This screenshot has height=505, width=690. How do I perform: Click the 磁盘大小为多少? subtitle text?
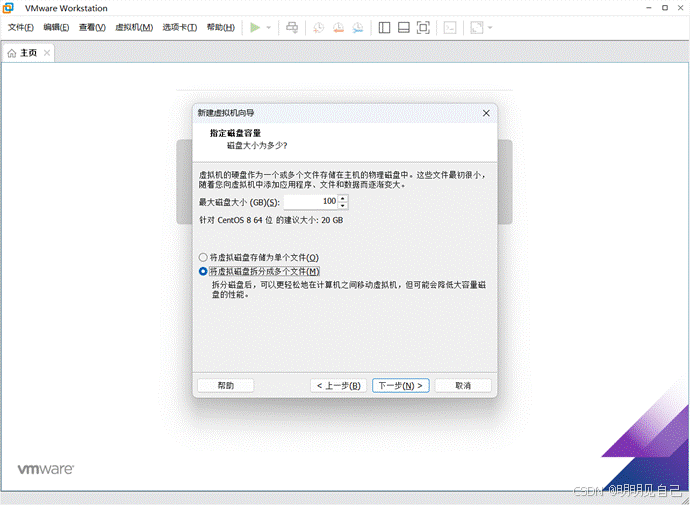click(x=257, y=146)
